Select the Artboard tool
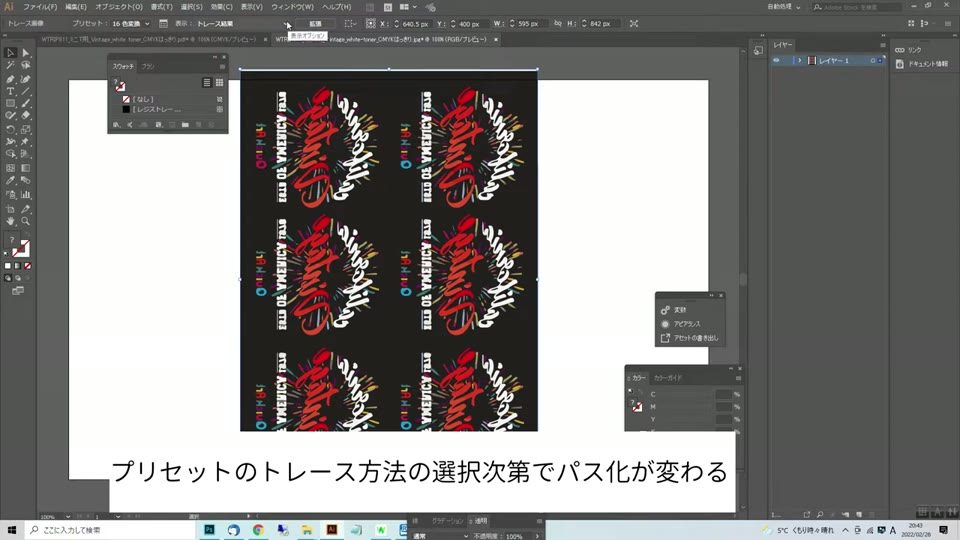 click(x=10, y=209)
